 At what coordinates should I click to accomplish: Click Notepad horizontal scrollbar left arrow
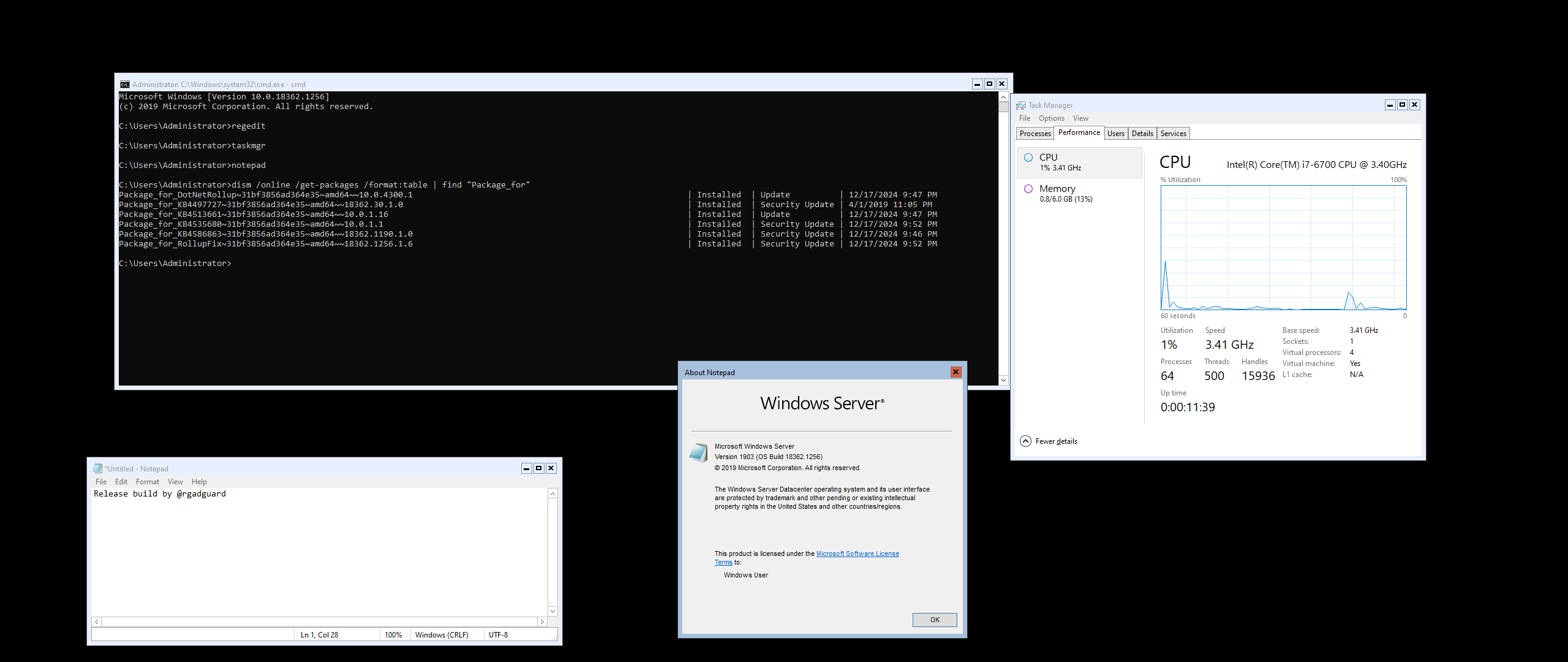(x=97, y=622)
